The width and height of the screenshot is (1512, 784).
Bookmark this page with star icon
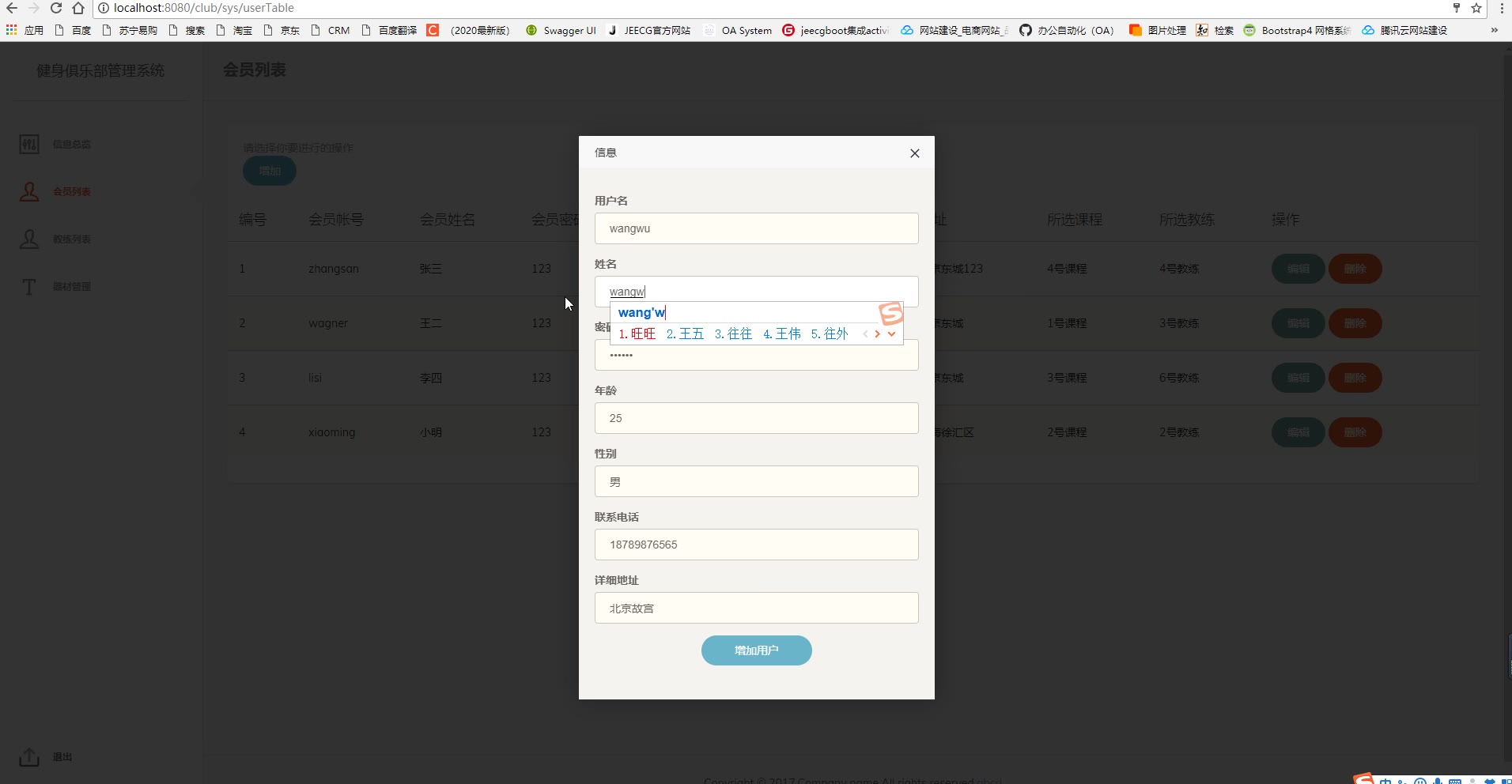tap(1476, 8)
